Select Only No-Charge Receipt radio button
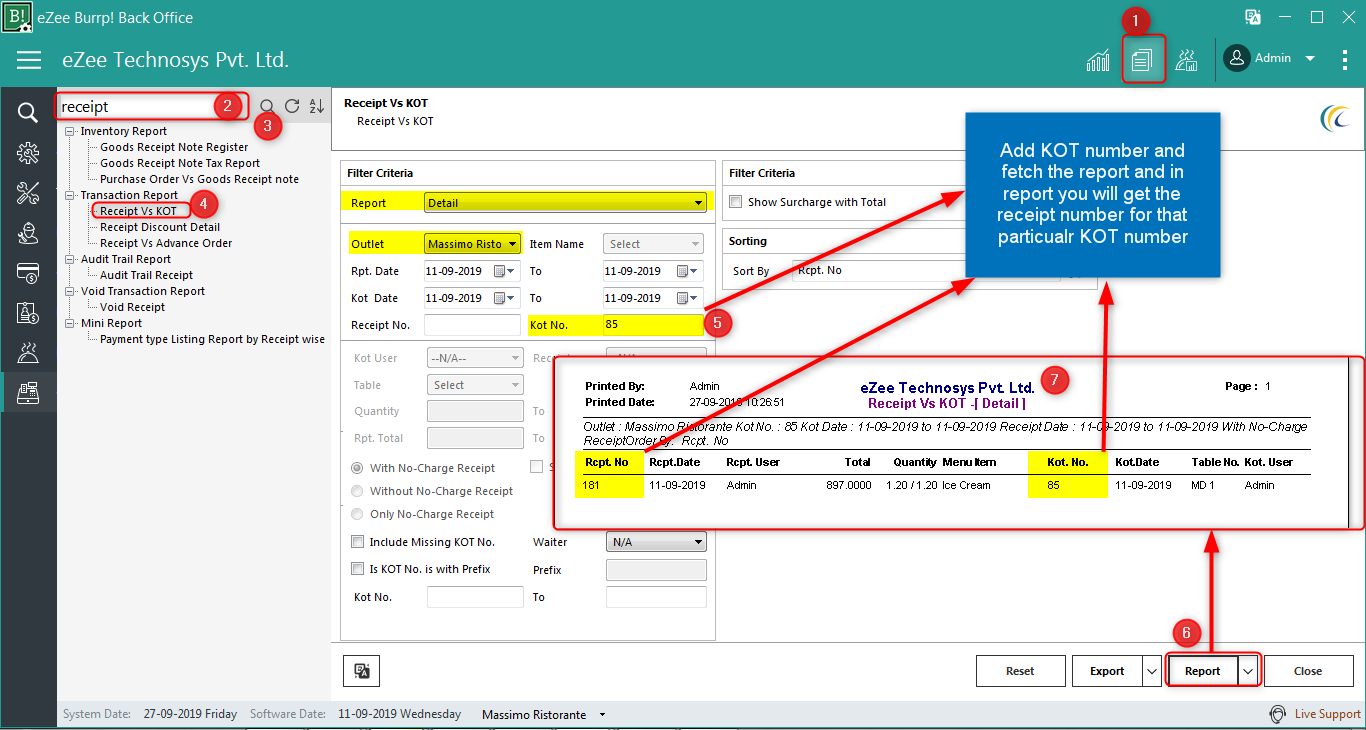This screenshot has width=1366, height=730. click(x=357, y=514)
